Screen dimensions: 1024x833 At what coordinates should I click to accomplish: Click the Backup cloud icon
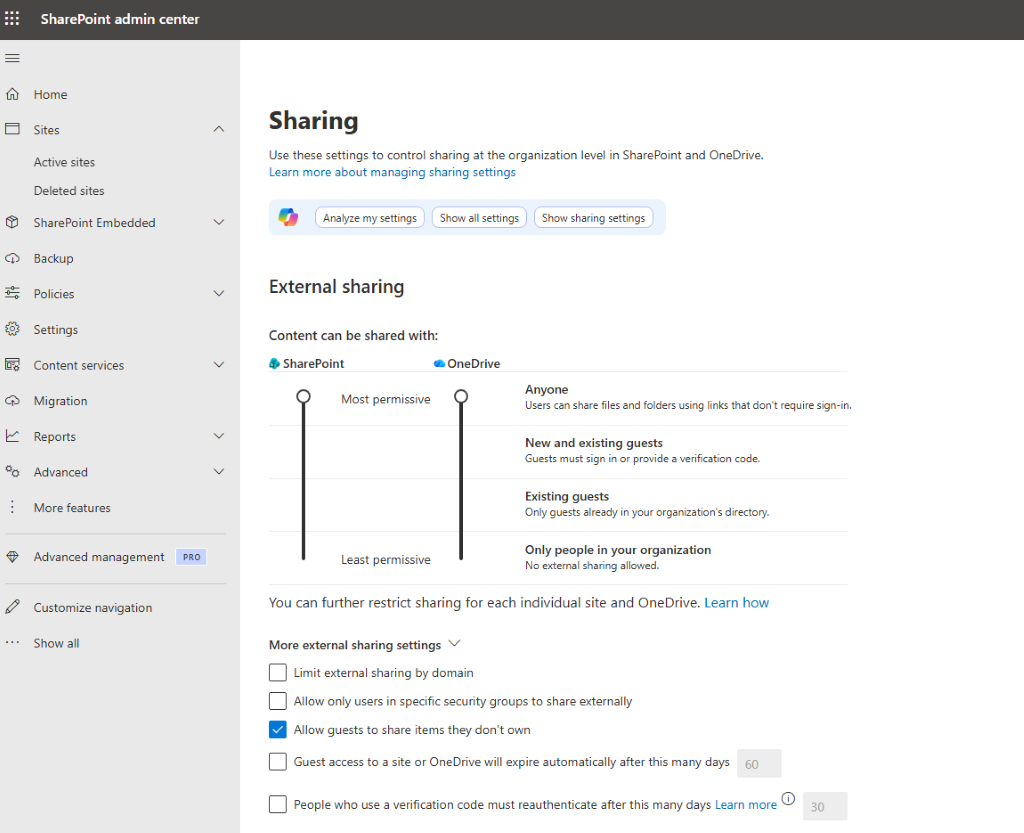point(12,258)
